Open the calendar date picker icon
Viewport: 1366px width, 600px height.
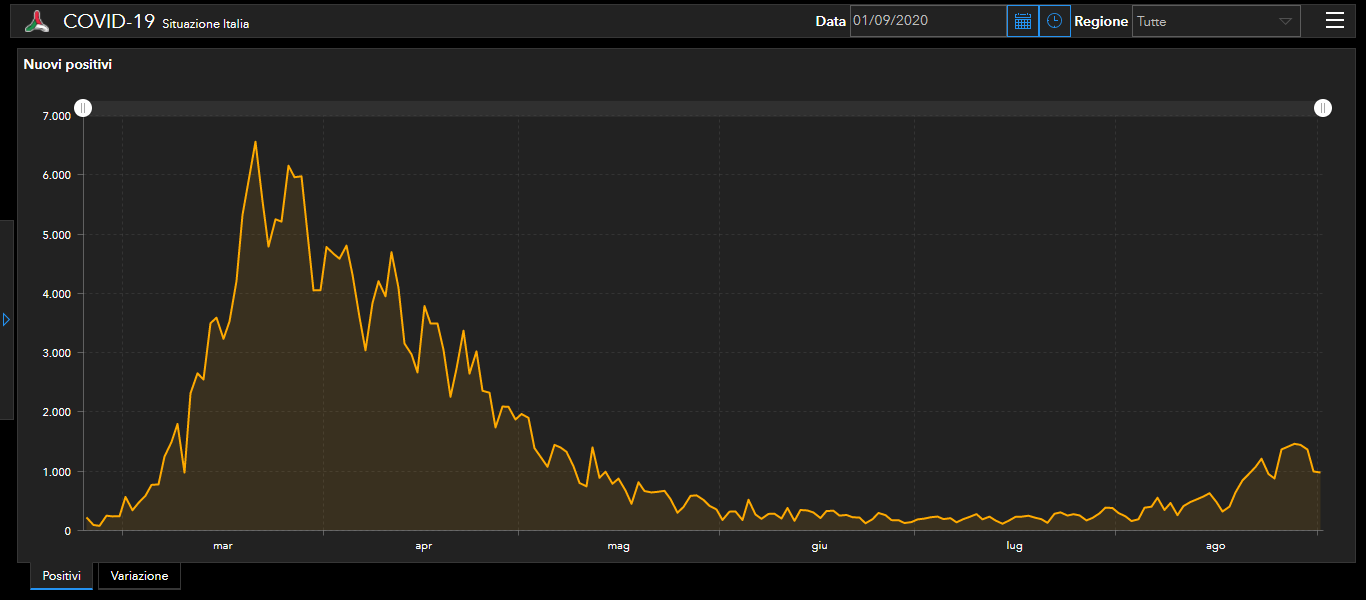tap(1022, 21)
